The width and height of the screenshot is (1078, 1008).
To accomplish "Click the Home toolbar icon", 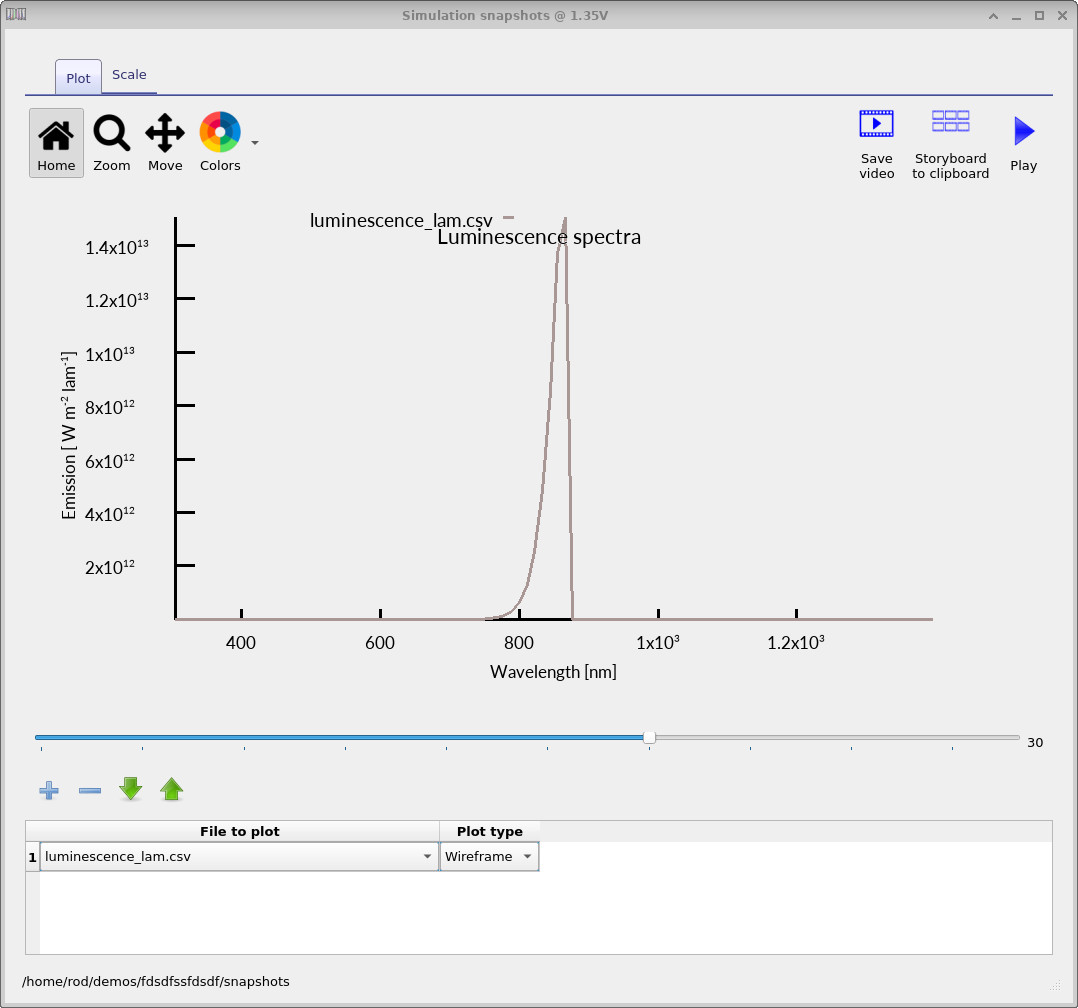I will point(56,143).
